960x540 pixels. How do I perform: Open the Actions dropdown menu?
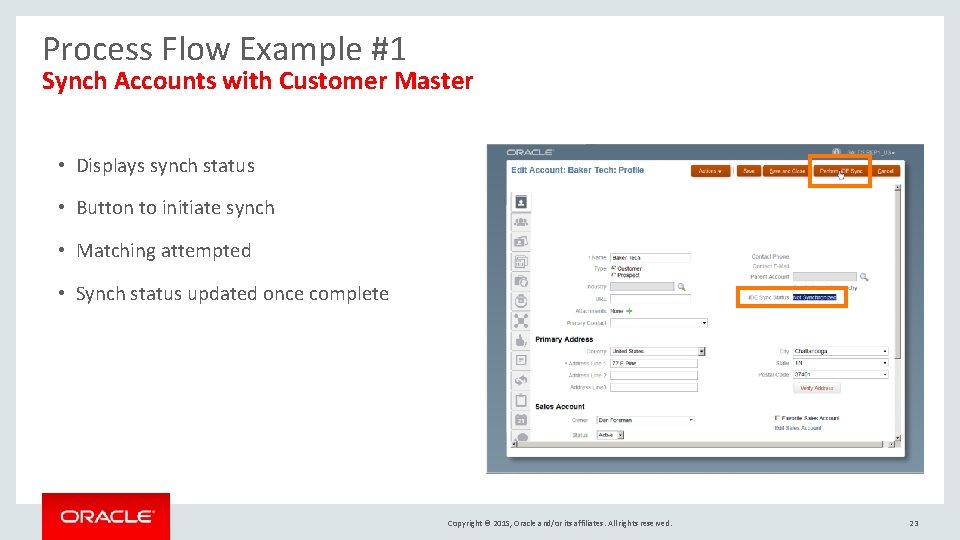pyautogui.click(x=710, y=171)
